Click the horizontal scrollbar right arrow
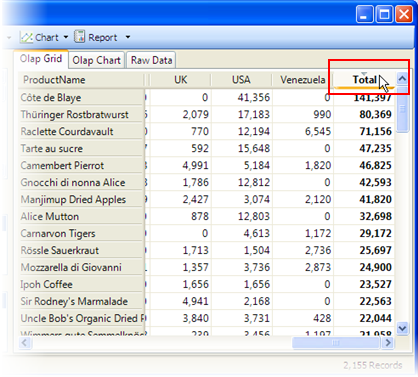The height and width of the screenshot is (377, 418). (x=388, y=343)
